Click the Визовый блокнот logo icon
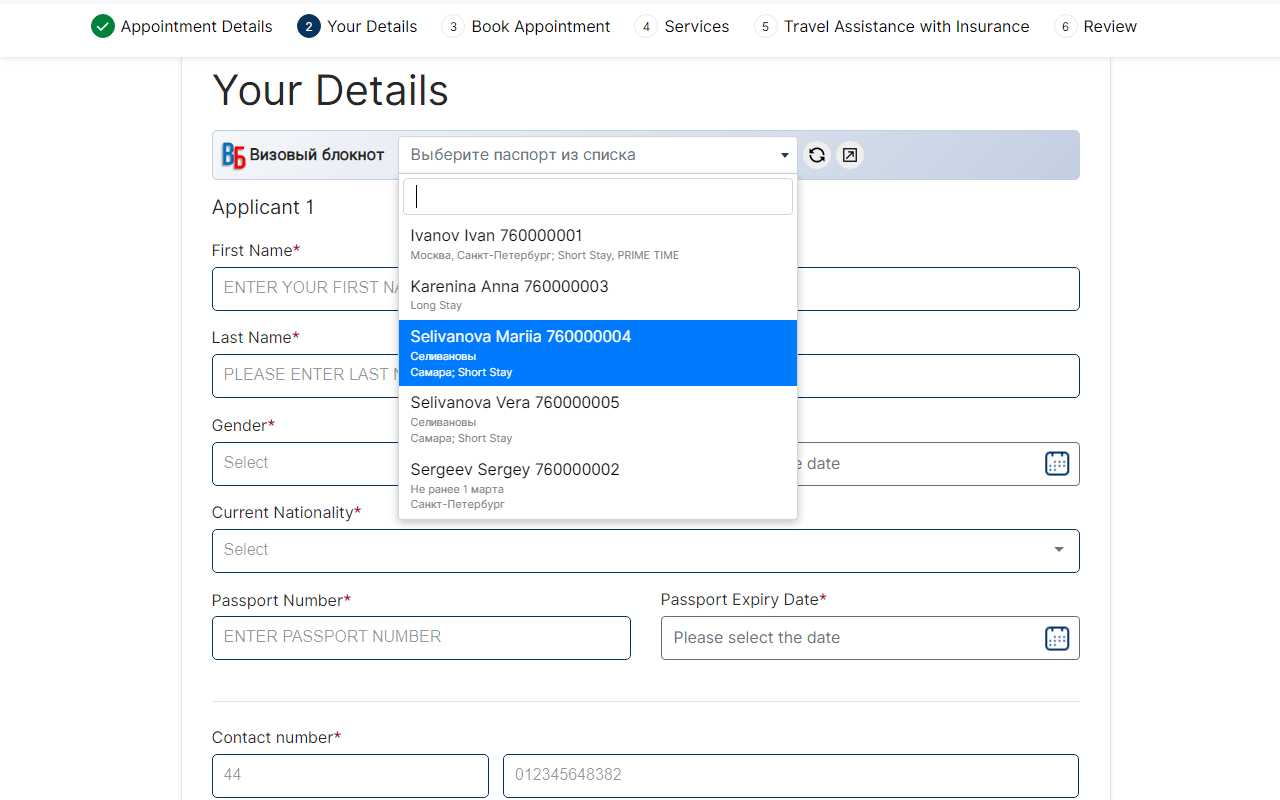1280x800 pixels. point(234,155)
